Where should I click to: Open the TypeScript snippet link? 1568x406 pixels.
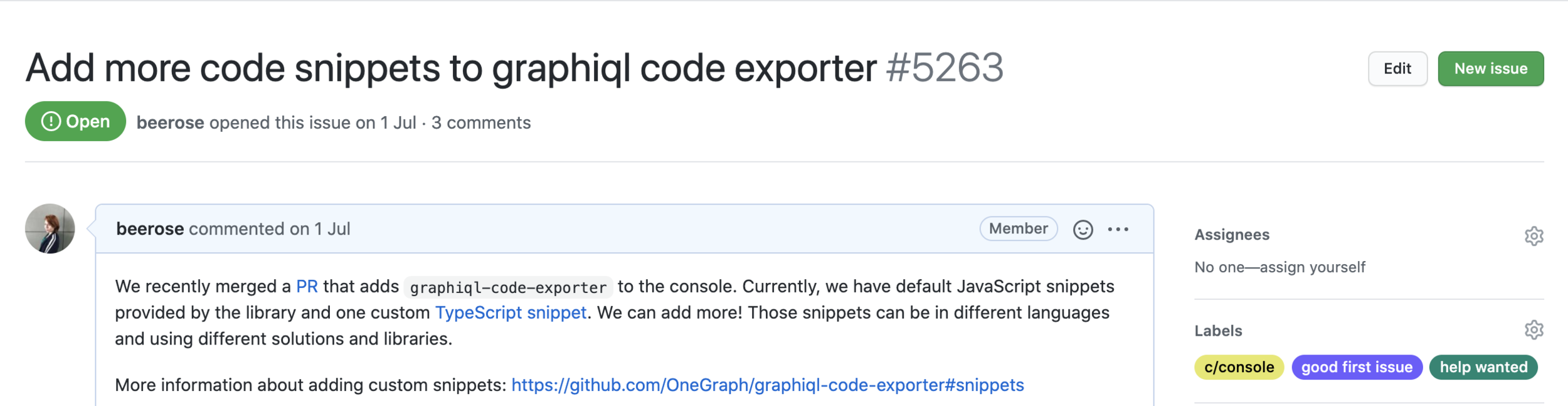pos(511,313)
